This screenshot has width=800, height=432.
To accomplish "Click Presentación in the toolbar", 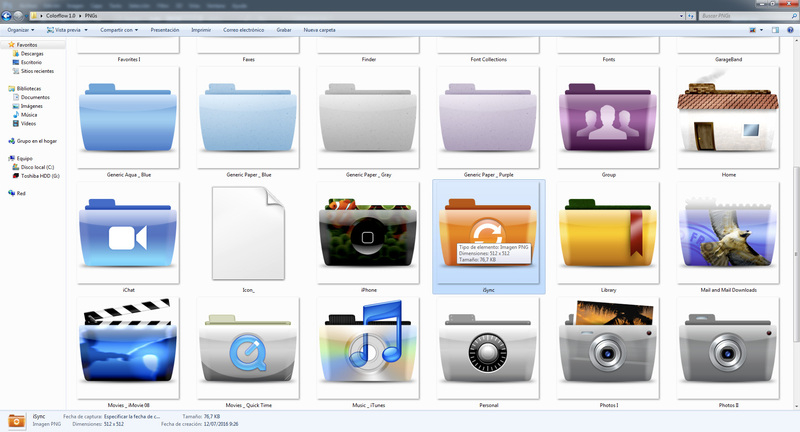I will click(x=164, y=30).
